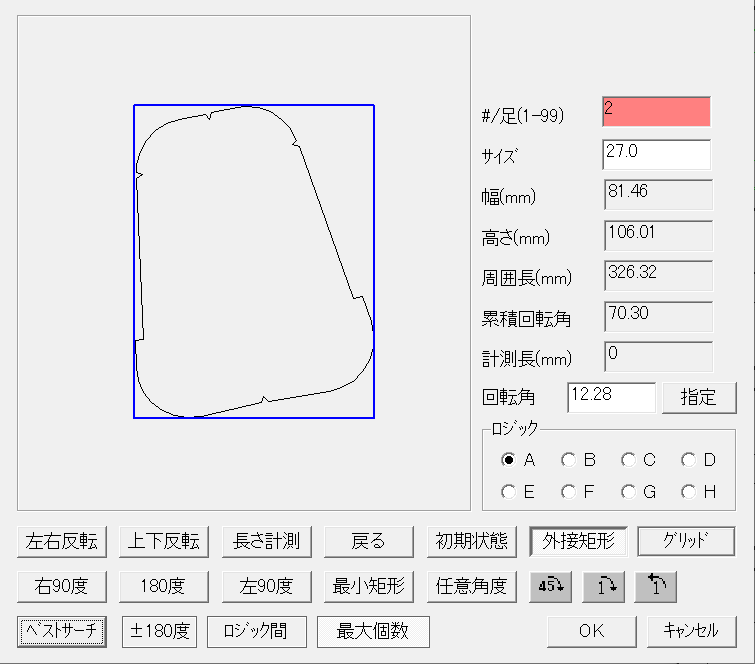Rotate with the 180度 button
755x664 pixels.
pos(164,586)
